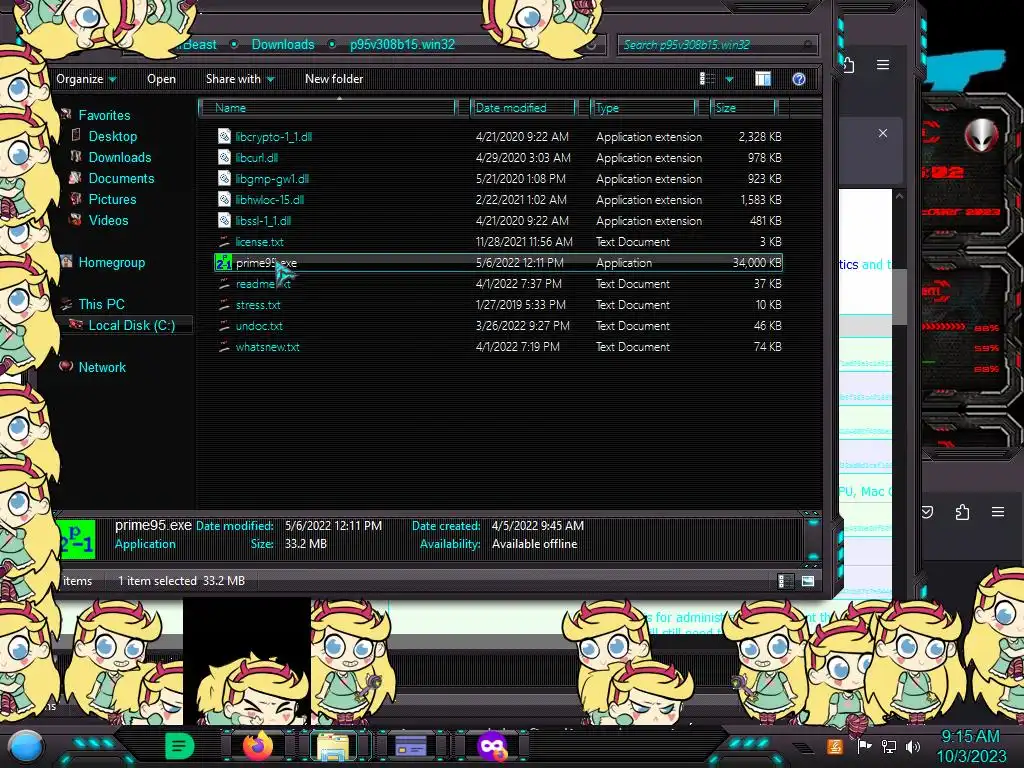This screenshot has height=768, width=1024.
Task: Select Downloads in the navigation pane
Action: (x=120, y=157)
